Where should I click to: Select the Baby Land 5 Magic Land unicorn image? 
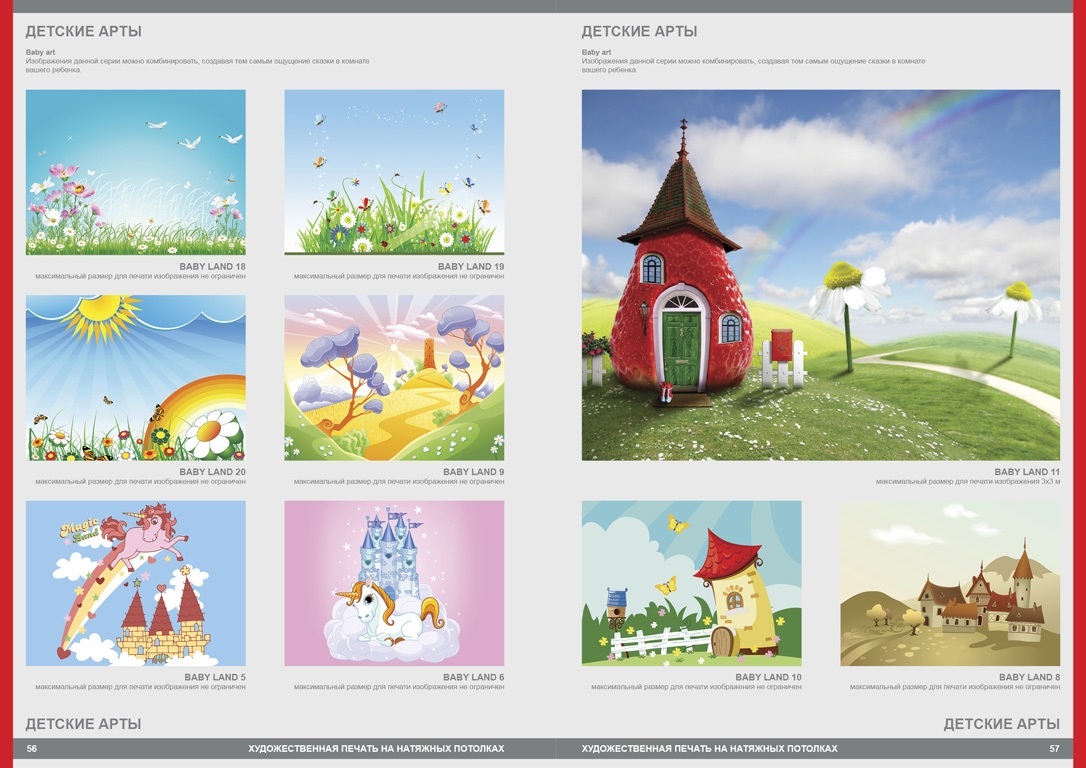[x=135, y=583]
